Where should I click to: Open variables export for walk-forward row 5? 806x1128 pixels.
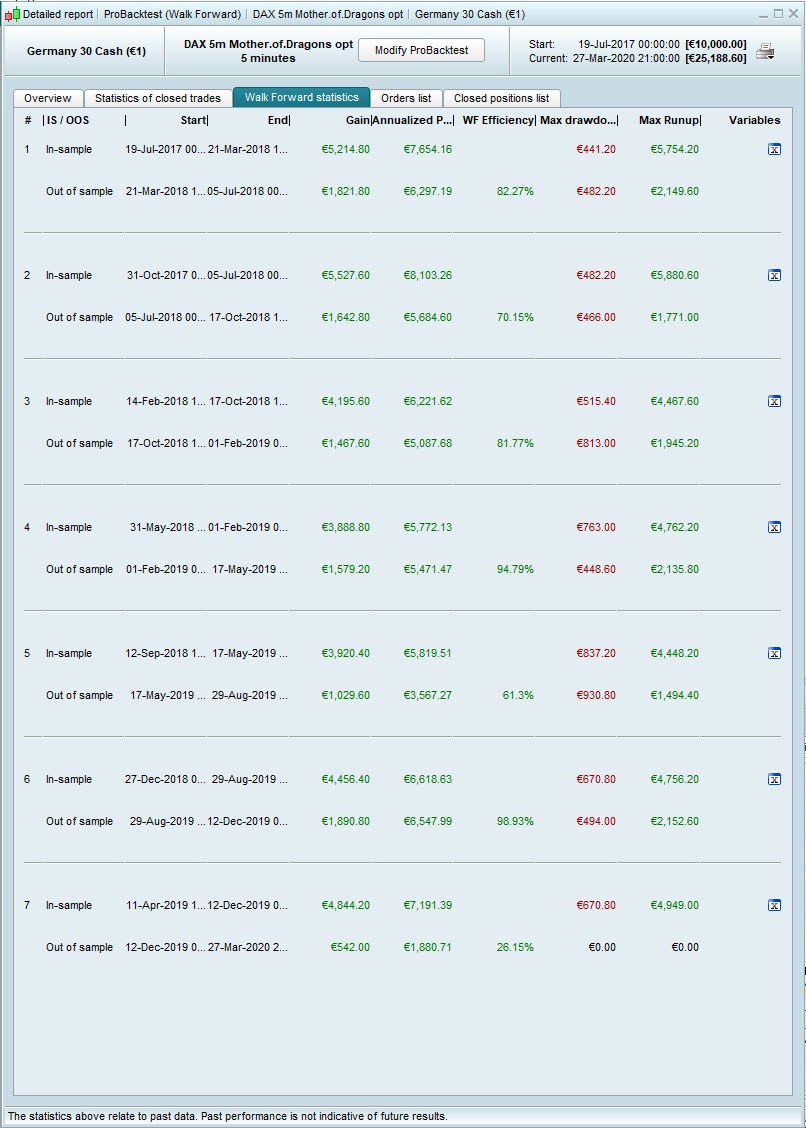(x=774, y=653)
